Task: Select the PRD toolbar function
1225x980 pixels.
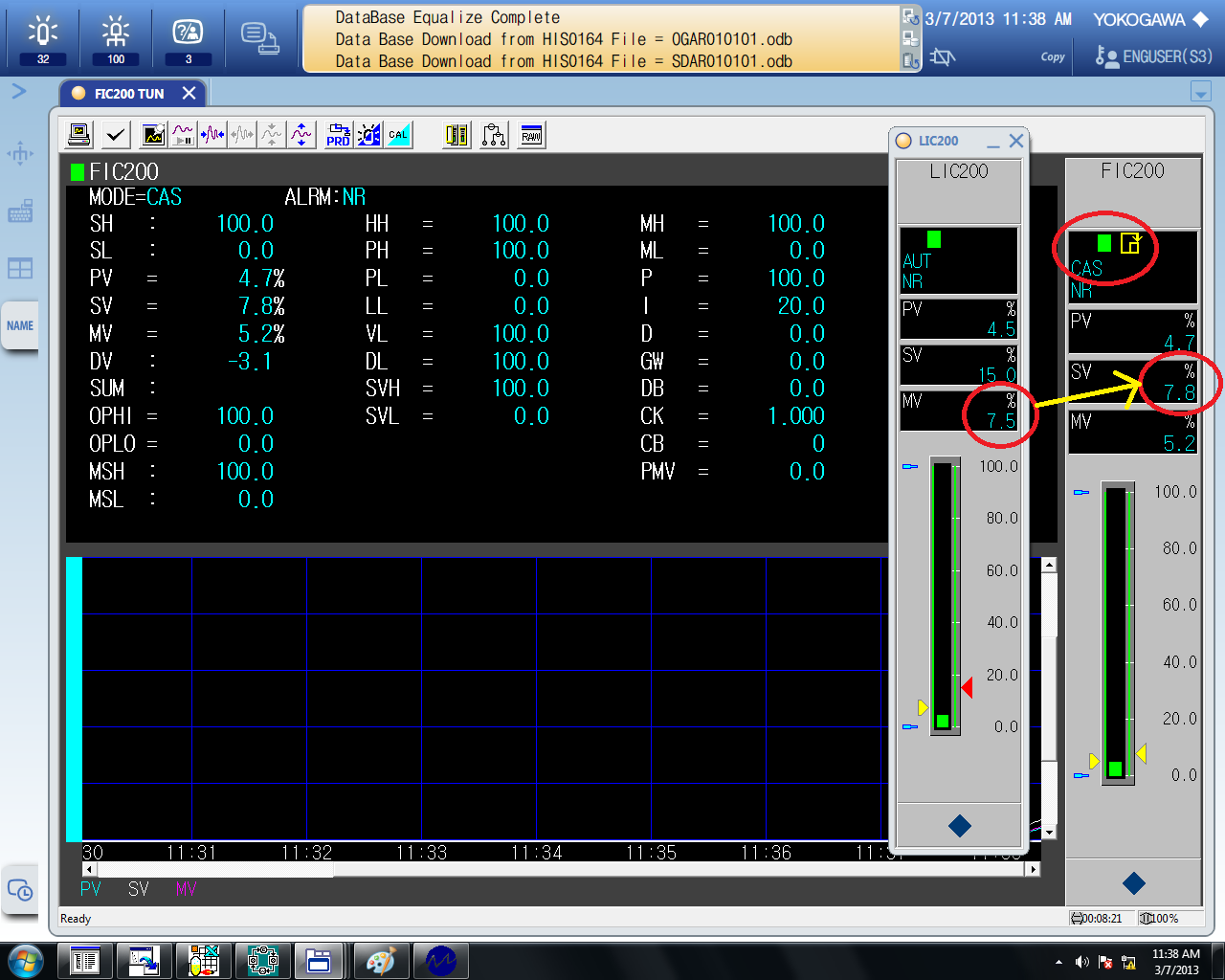Action: coord(337,134)
